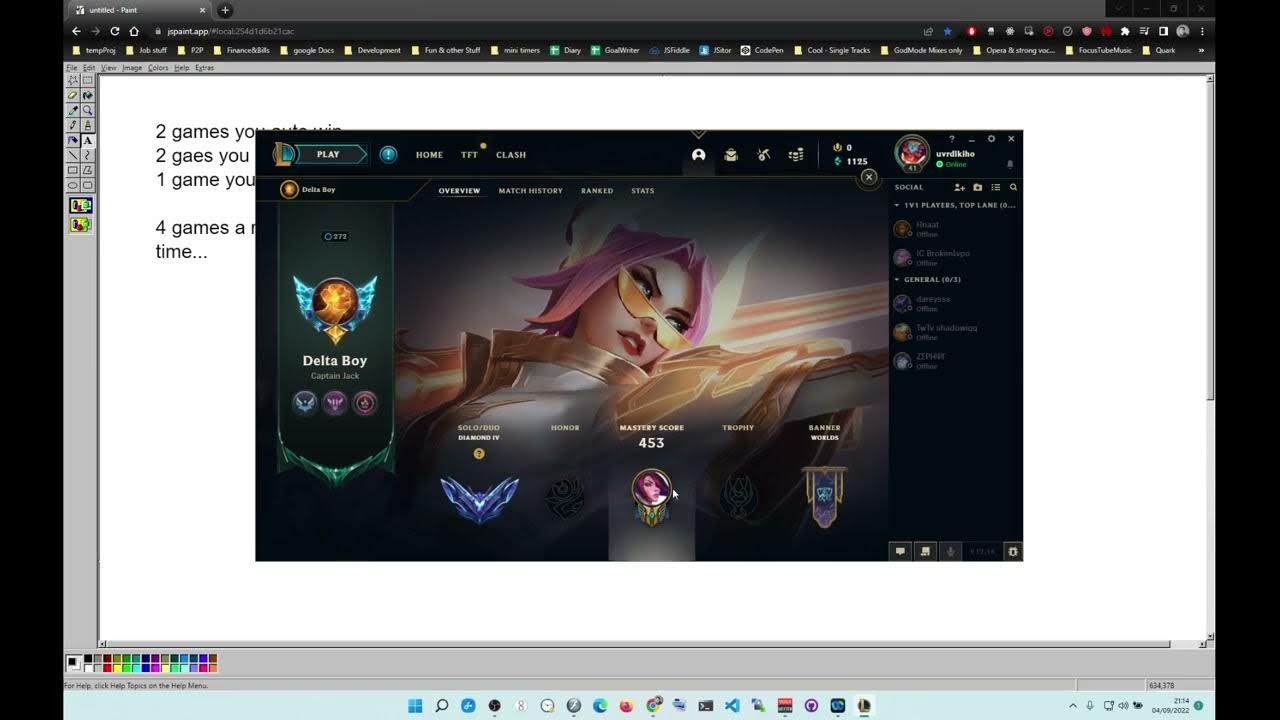Click the League missions exclamation icon
Viewport: 1280px width, 720px height.
click(x=388, y=155)
